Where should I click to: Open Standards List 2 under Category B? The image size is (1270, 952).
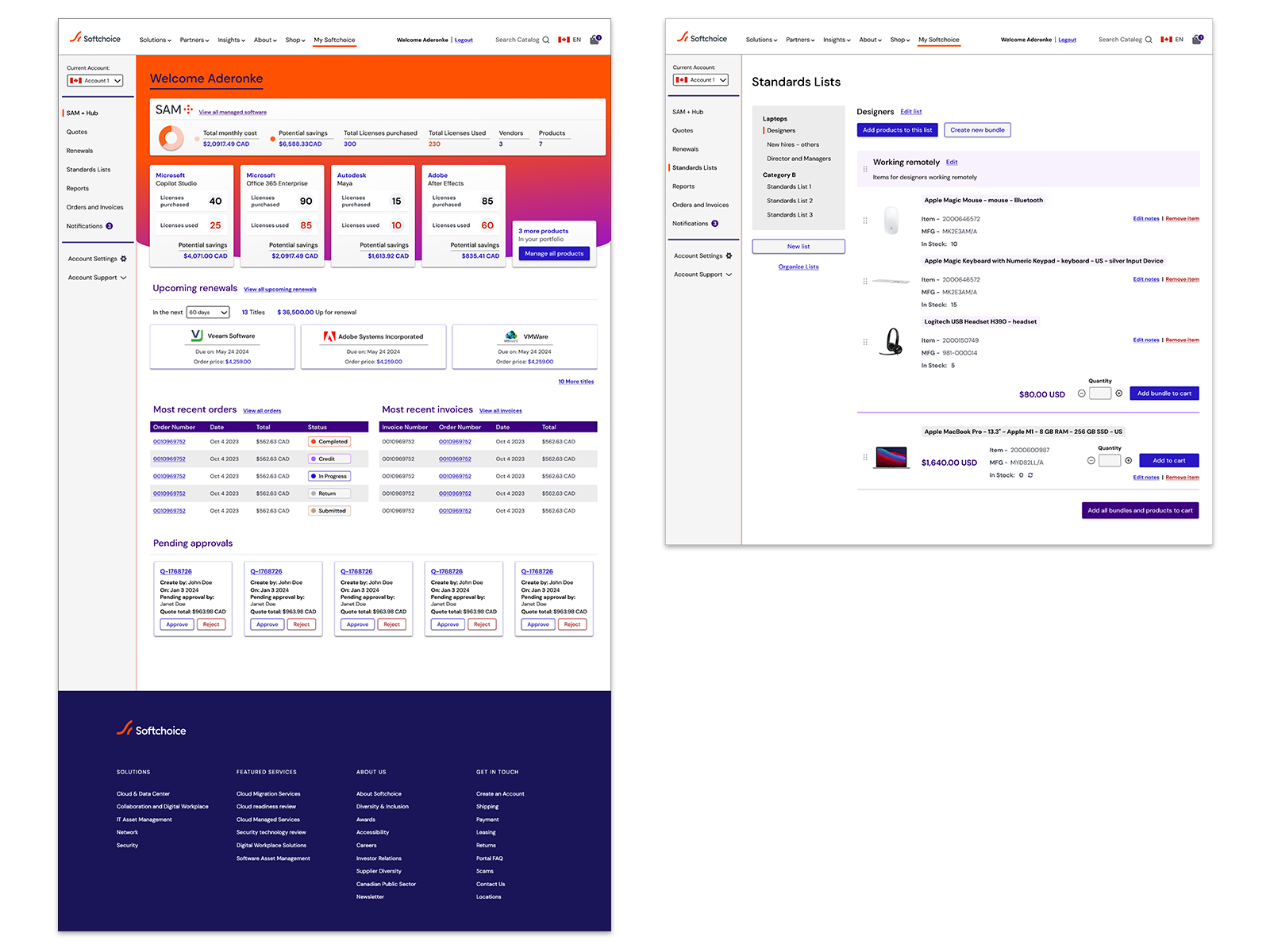click(790, 201)
